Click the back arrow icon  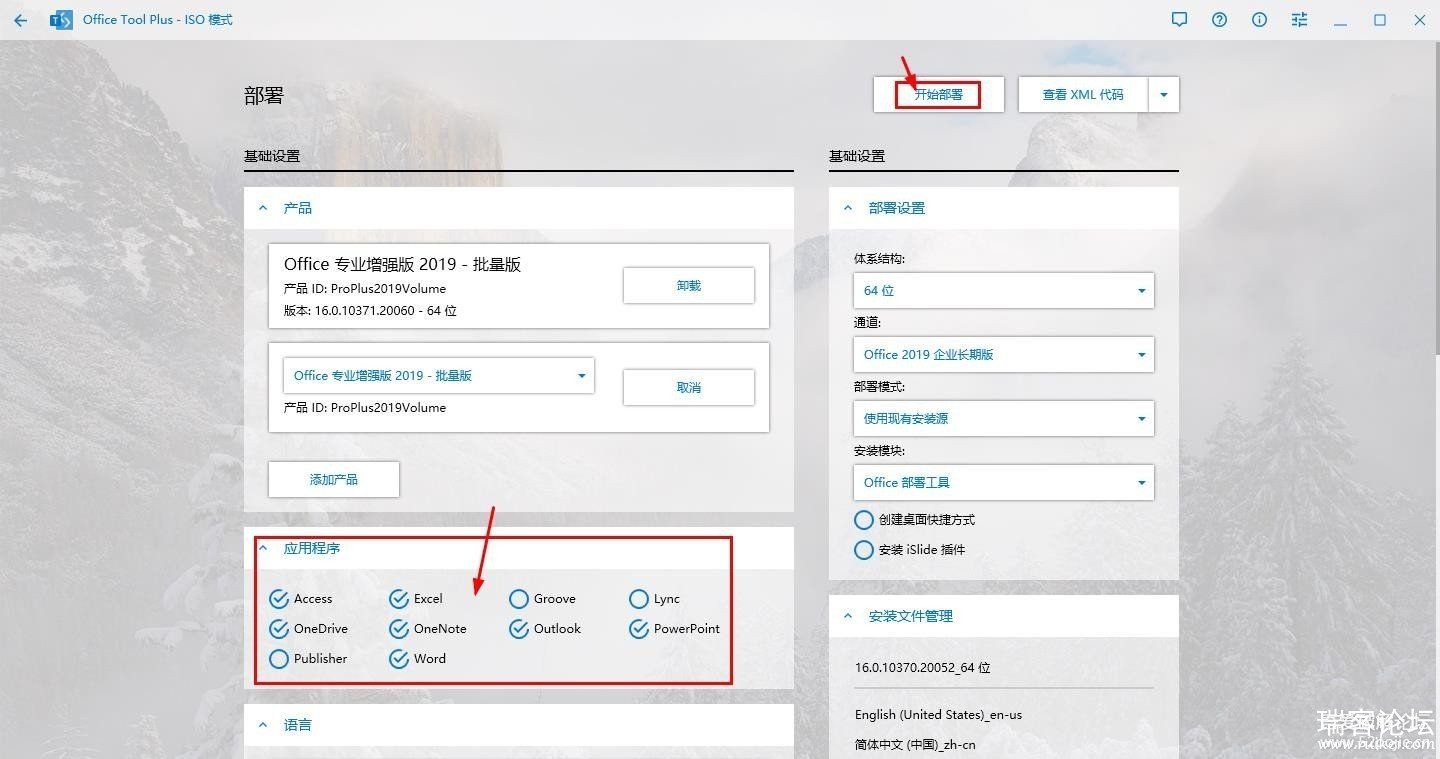click(x=20, y=20)
